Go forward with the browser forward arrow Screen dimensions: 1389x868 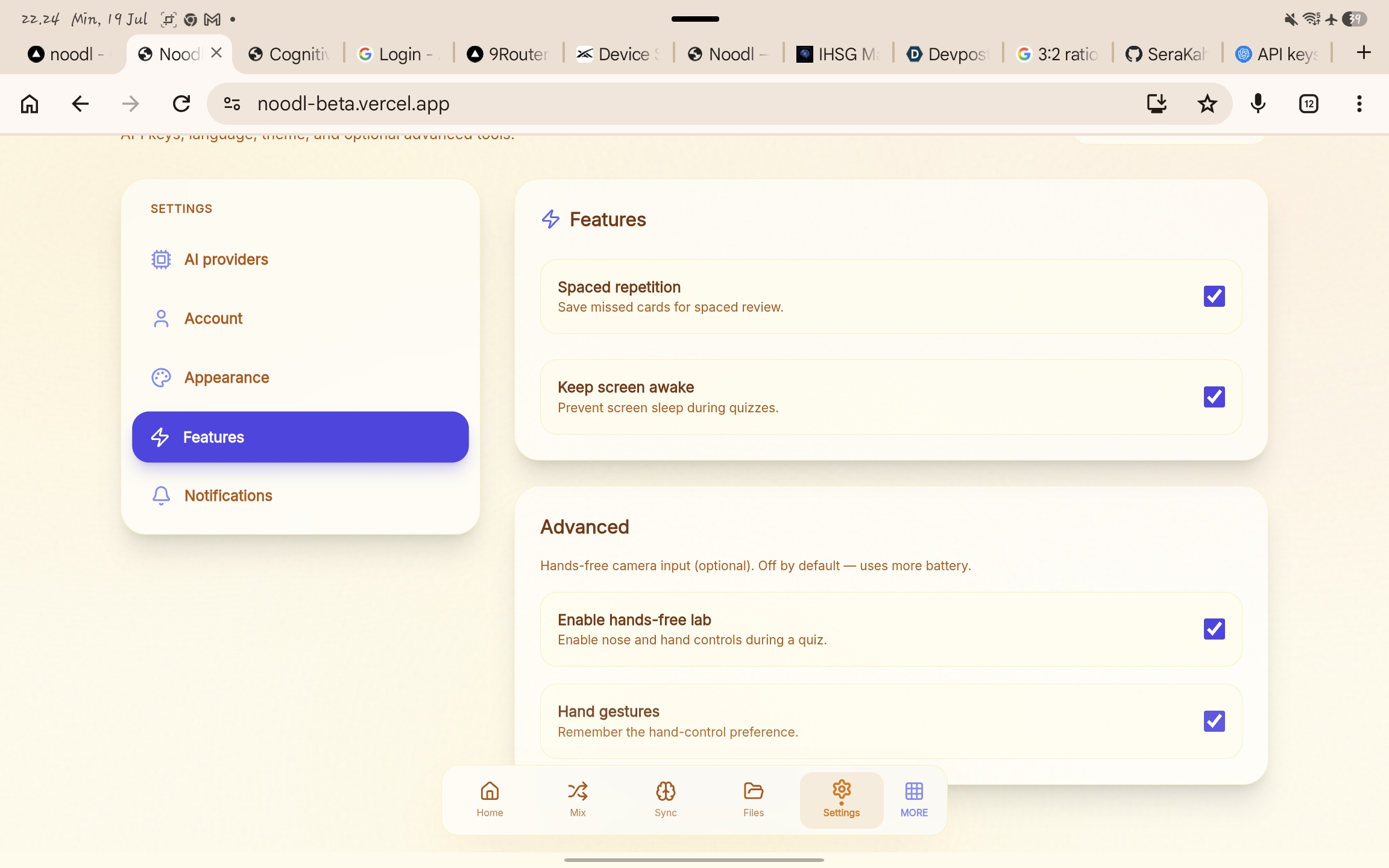131,104
